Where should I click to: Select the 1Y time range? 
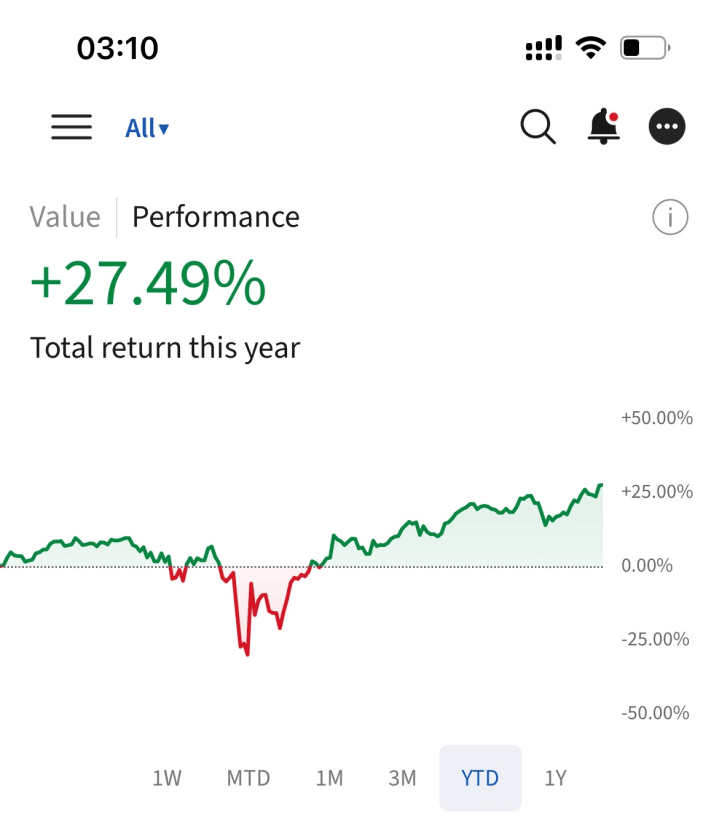coord(555,778)
